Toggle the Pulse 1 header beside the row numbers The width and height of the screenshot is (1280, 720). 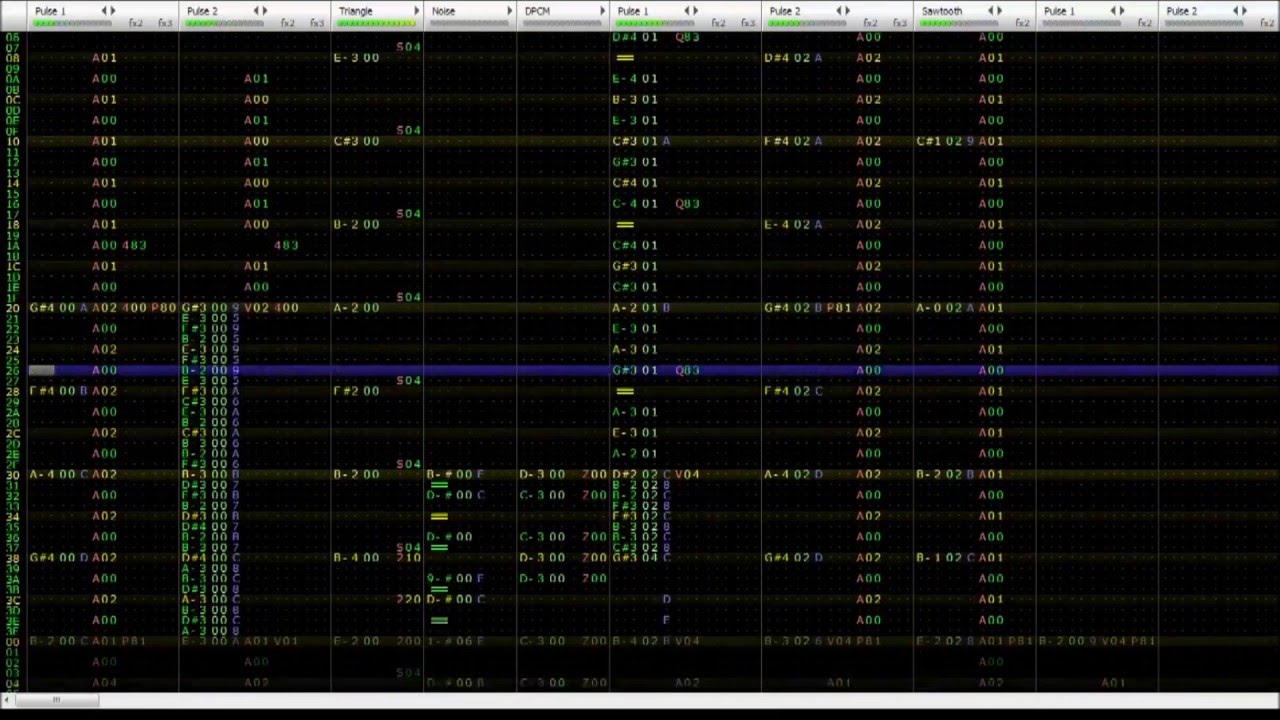[x=50, y=11]
